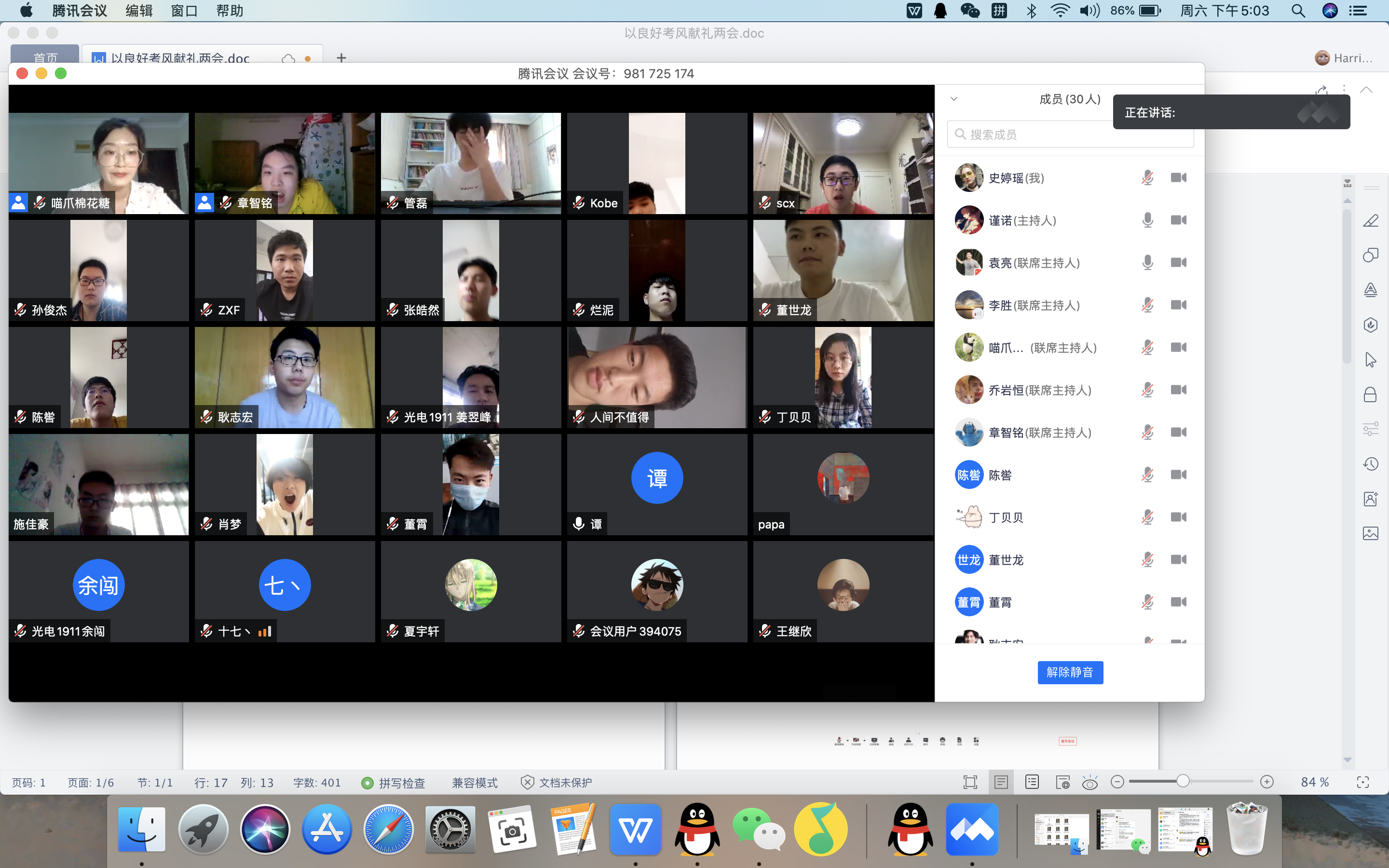Image resolution: width=1389 pixels, height=868 pixels.
Task: Open the 窗口 menu in menu bar
Action: (184, 11)
